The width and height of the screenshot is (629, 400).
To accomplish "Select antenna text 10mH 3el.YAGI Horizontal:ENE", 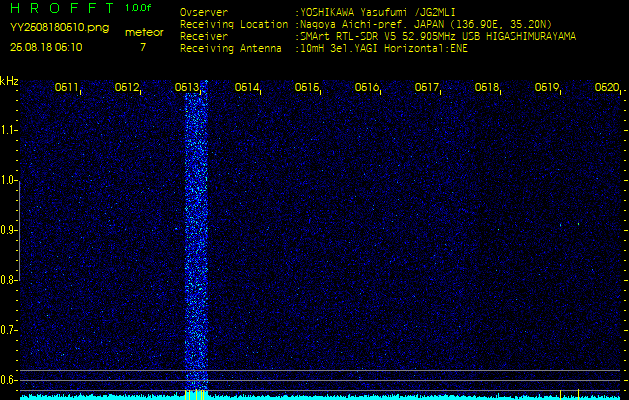I will 384,49.
